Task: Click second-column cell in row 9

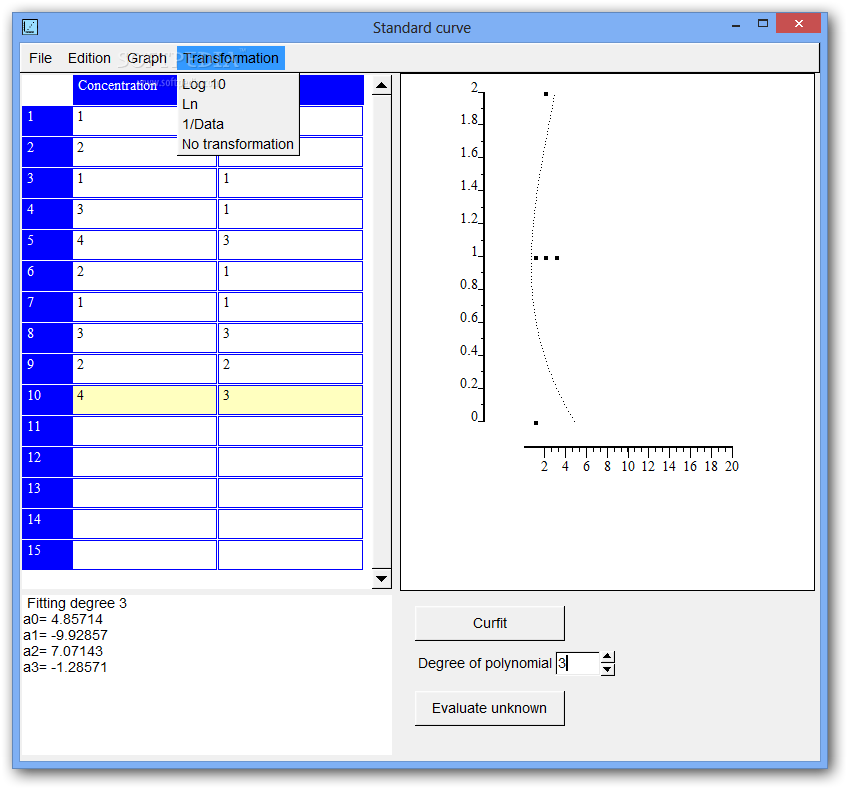Action: [x=290, y=369]
